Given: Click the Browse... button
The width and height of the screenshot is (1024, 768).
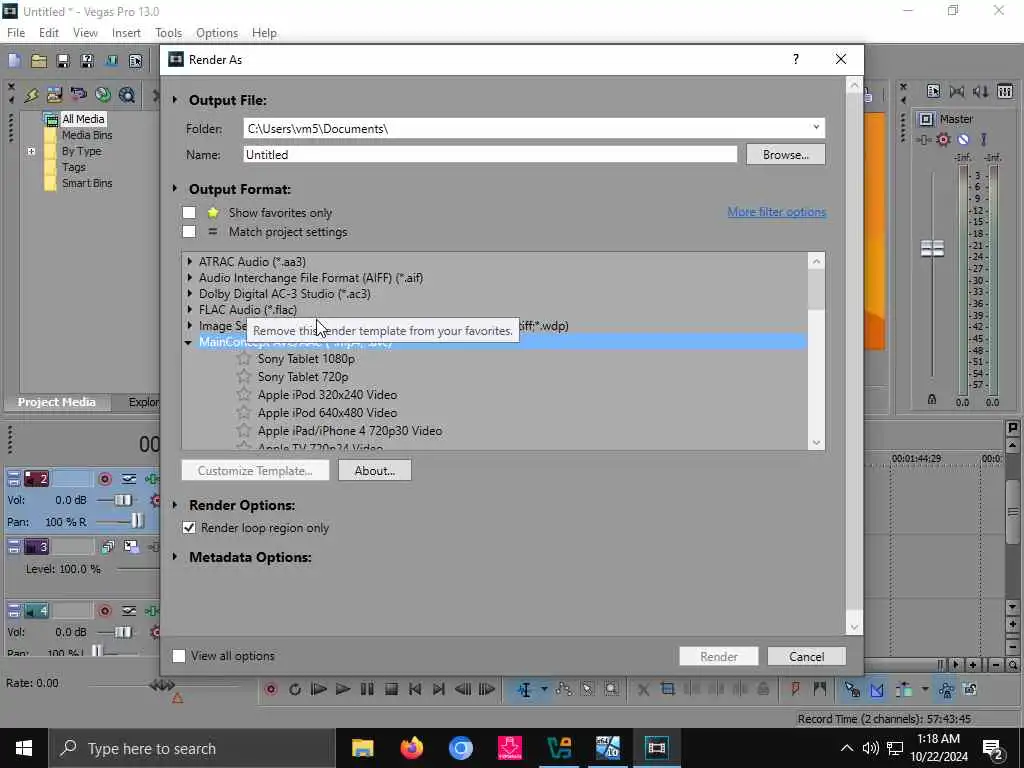Looking at the screenshot, I should tap(786, 155).
